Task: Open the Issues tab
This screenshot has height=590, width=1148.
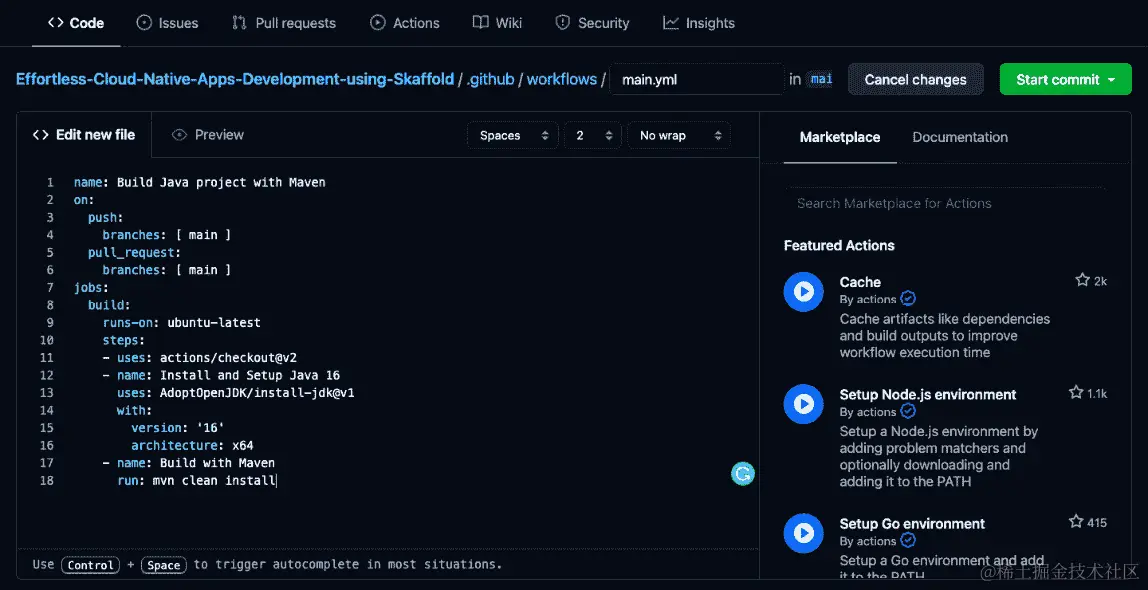Action: point(167,23)
